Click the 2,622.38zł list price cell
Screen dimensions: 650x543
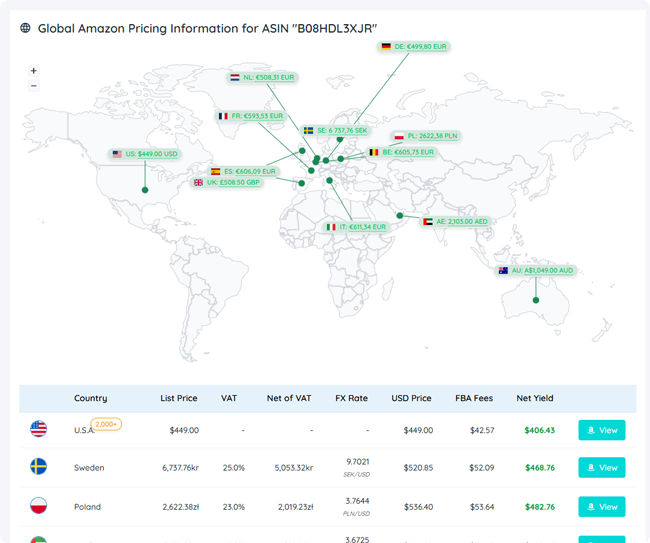(x=181, y=507)
